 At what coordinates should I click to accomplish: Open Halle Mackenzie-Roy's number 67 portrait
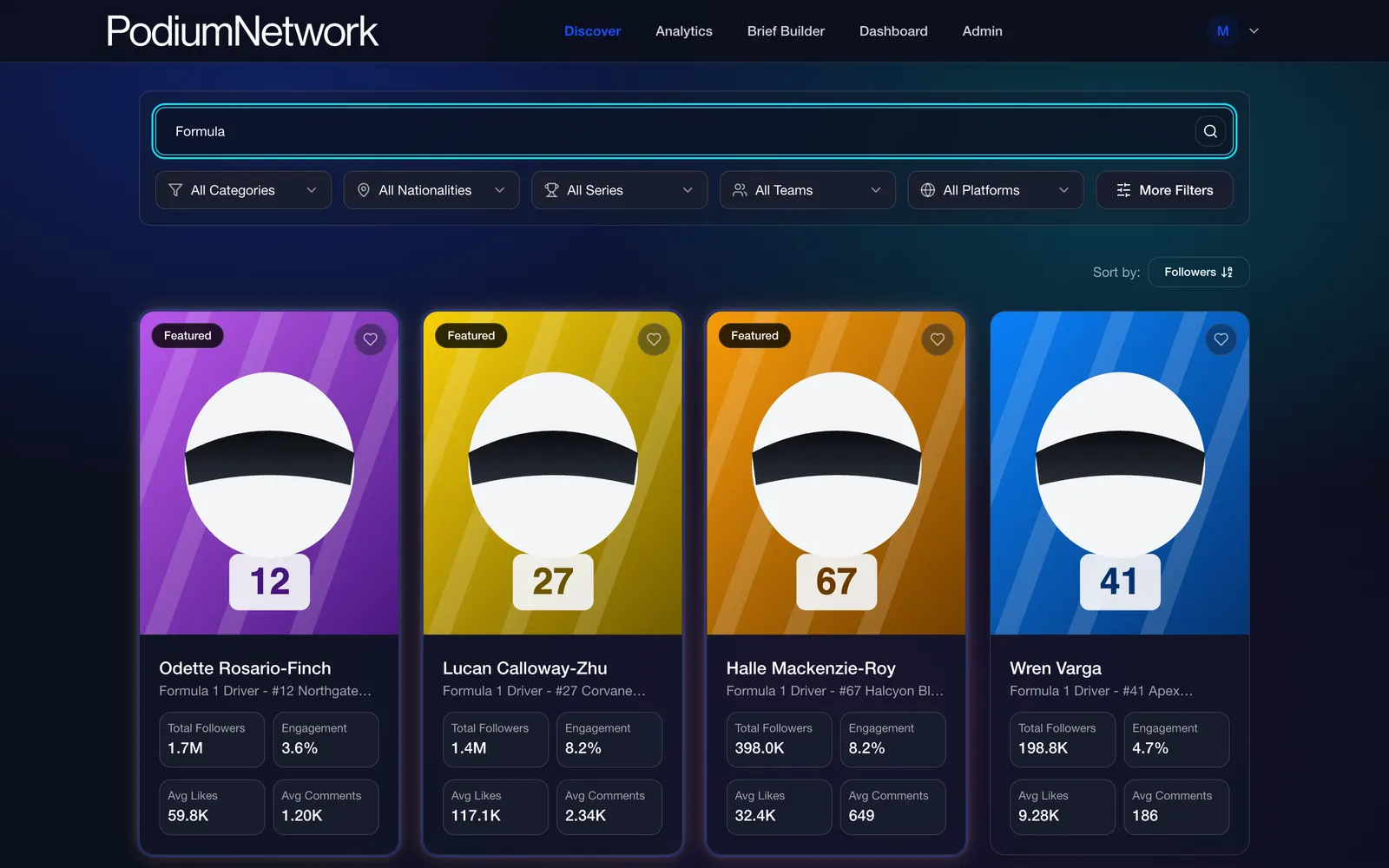836,473
